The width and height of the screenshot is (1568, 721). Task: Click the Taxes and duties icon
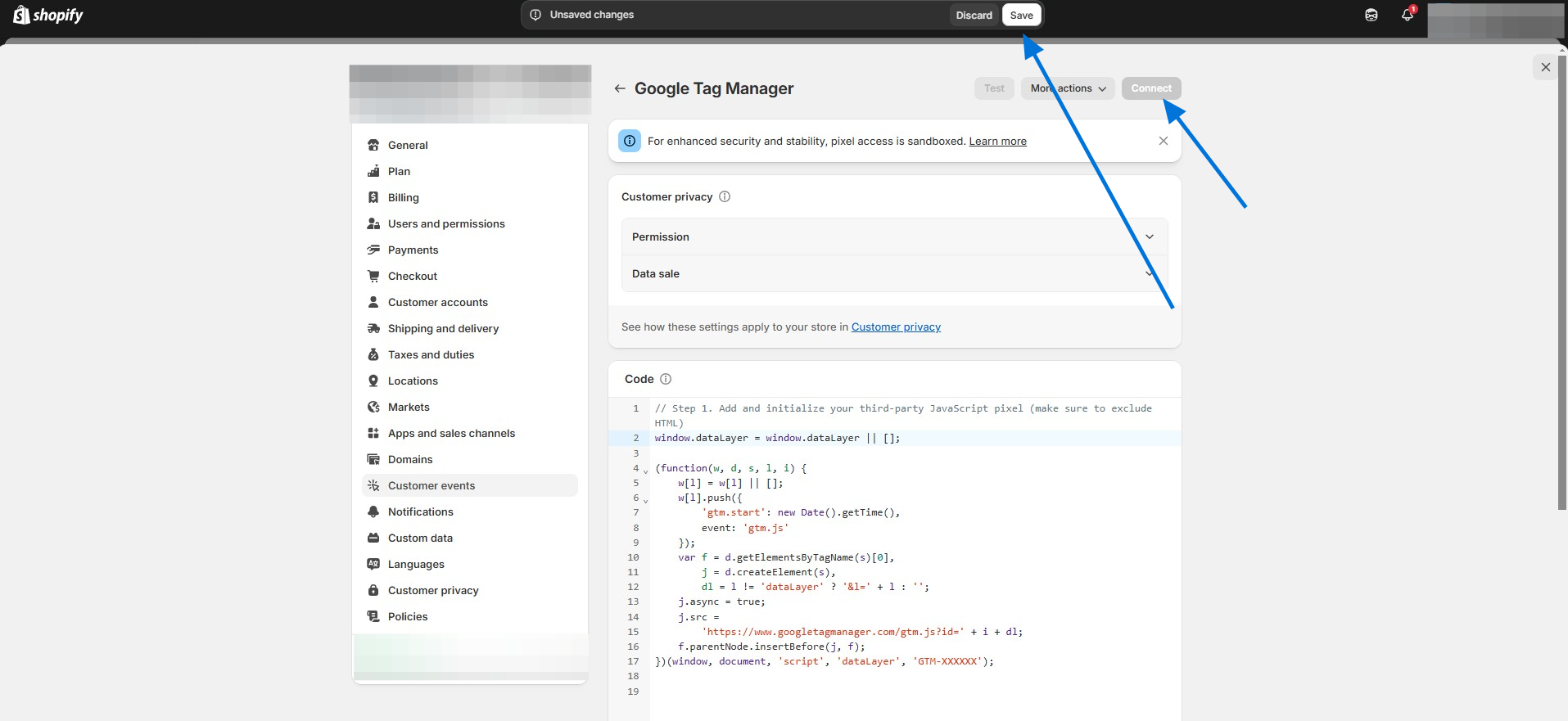click(373, 354)
